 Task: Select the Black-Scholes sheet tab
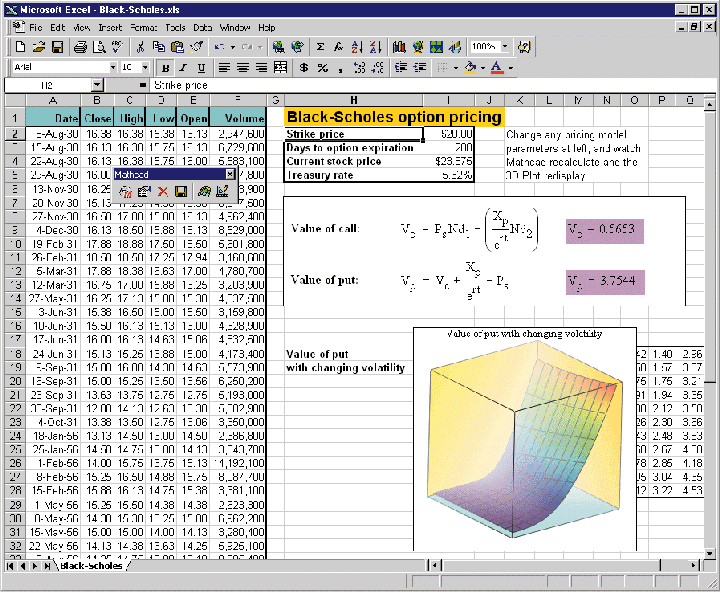pos(91,566)
